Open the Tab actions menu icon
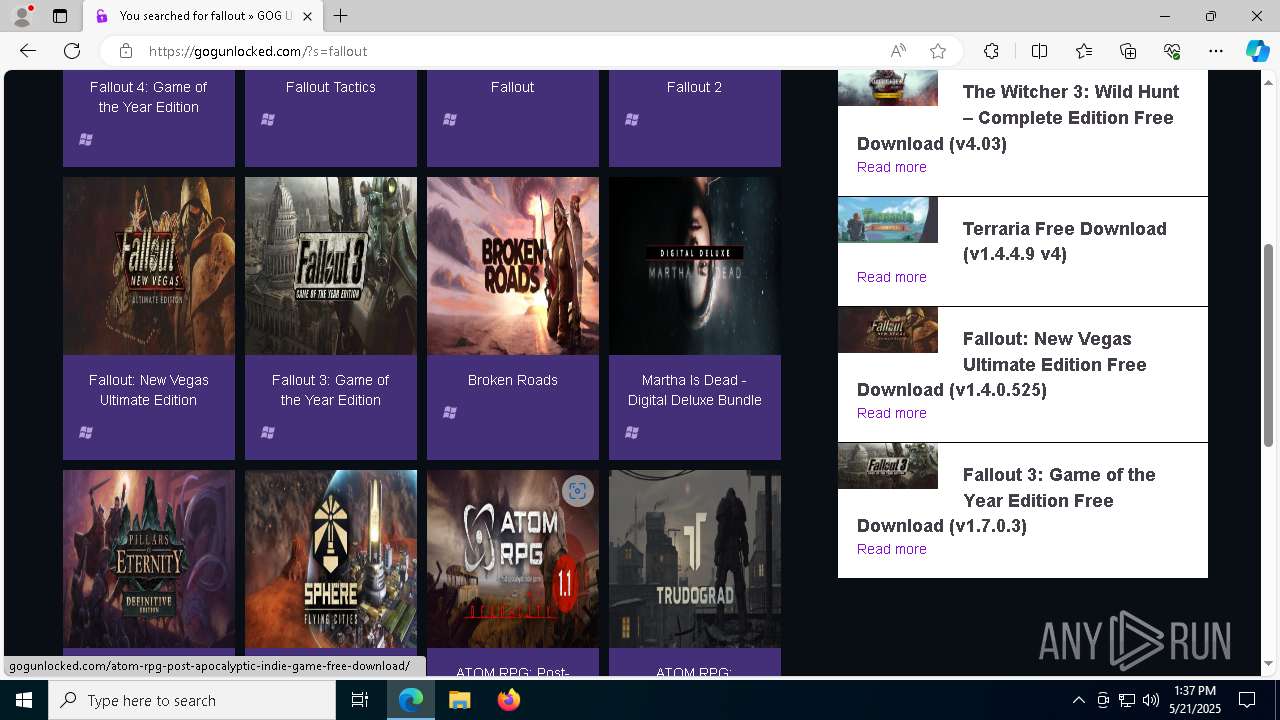 coord(60,16)
